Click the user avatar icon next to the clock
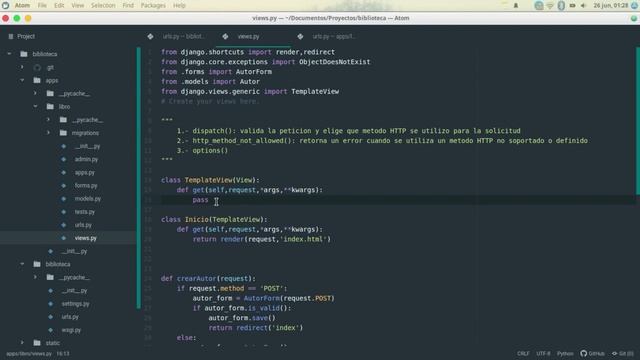 [635, 5]
